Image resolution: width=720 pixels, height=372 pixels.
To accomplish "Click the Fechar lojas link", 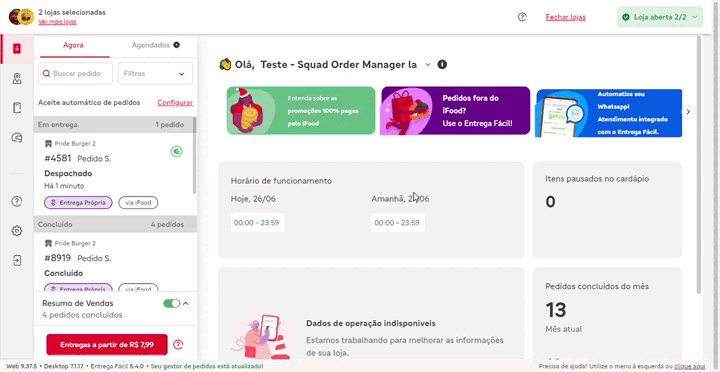I will pos(565,17).
